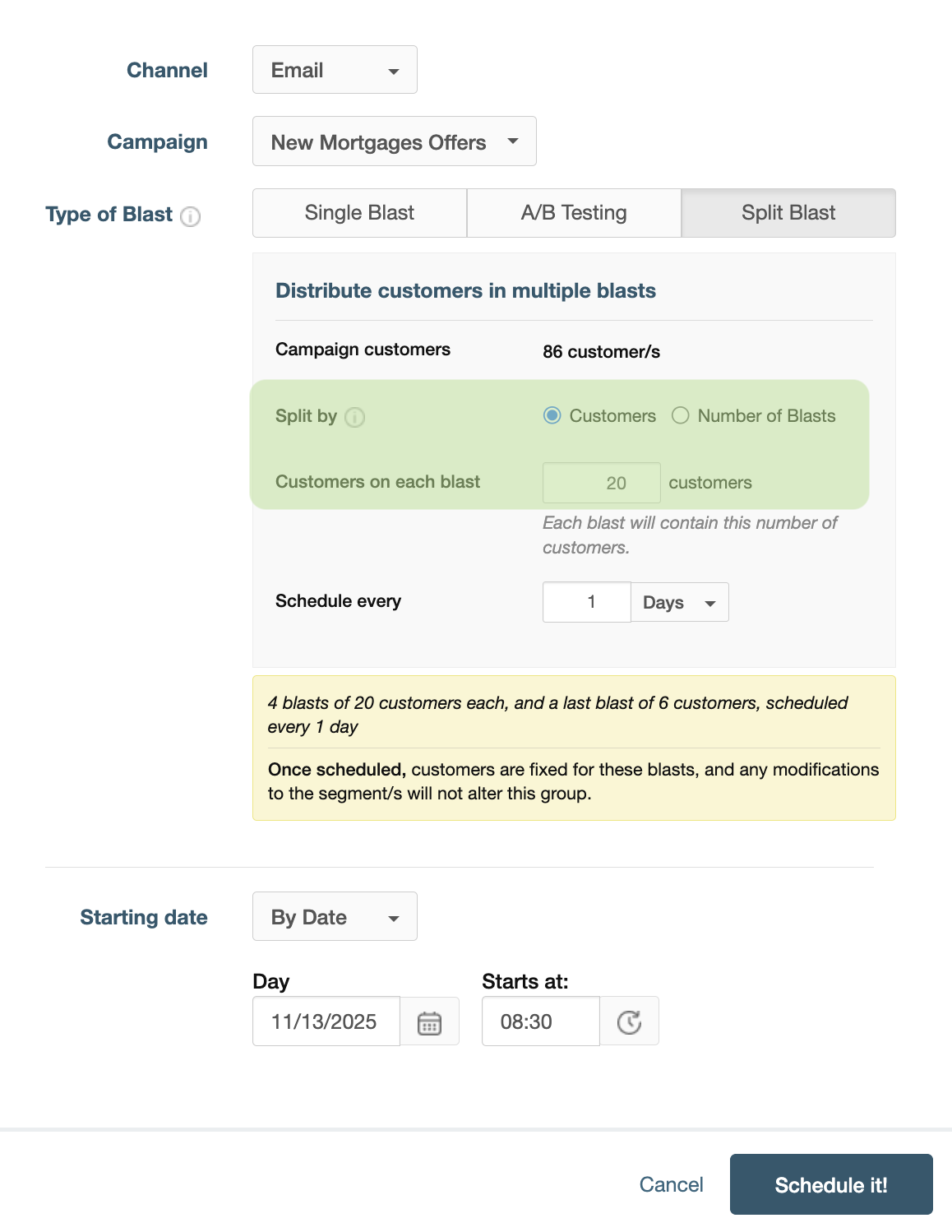Open the By Date starting date dropdown
Image resolution: width=952 pixels, height=1232 pixels.
pos(334,916)
